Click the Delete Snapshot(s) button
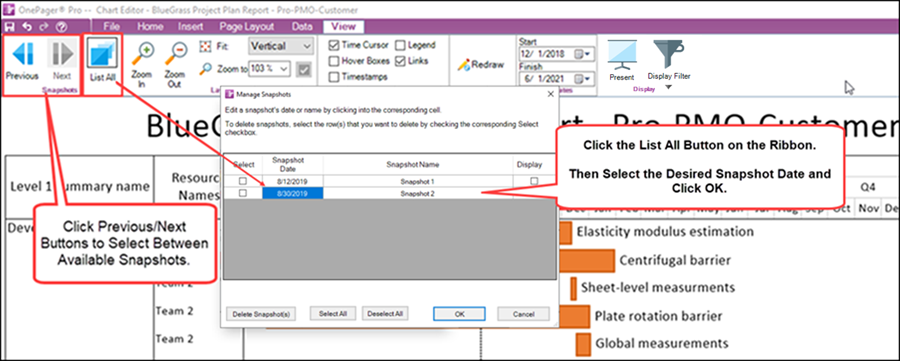The width and height of the screenshot is (900, 361). click(x=261, y=314)
